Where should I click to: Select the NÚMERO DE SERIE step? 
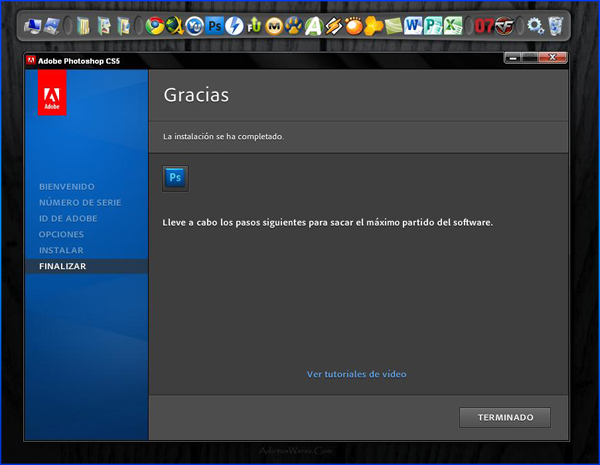[x=80, y=202]
